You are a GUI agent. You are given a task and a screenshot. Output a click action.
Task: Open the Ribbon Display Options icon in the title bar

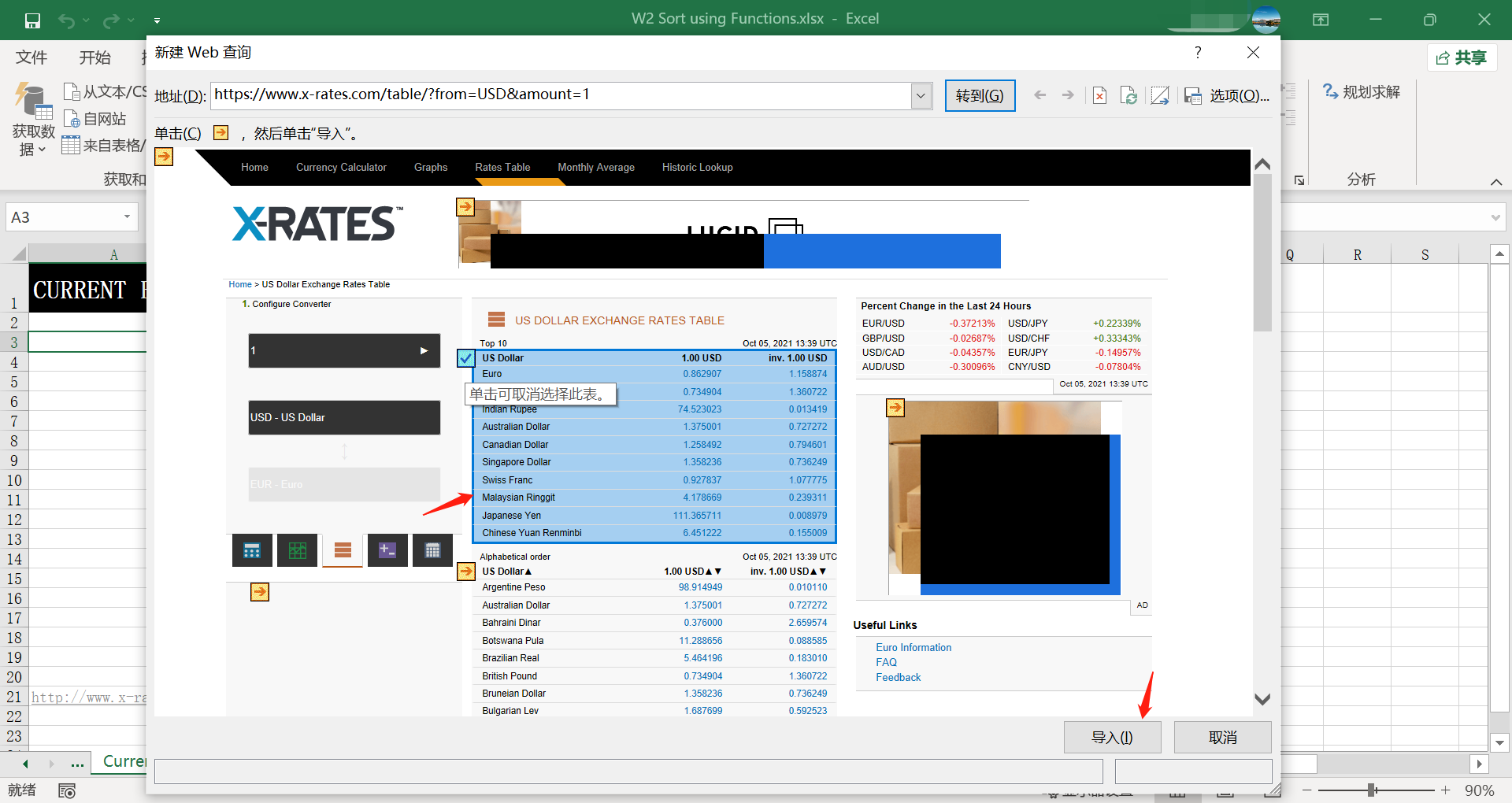[x=1321, y=20]
